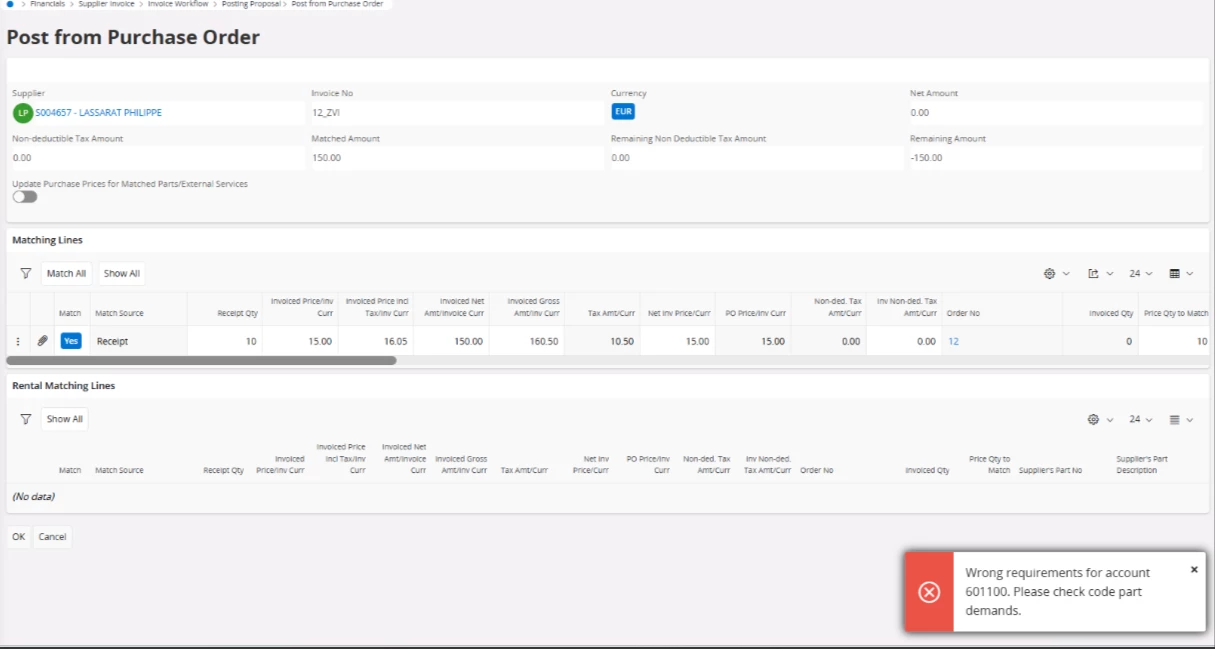Open row actions menu for Receipt line
1215x649 pixels.
point(18,341)
